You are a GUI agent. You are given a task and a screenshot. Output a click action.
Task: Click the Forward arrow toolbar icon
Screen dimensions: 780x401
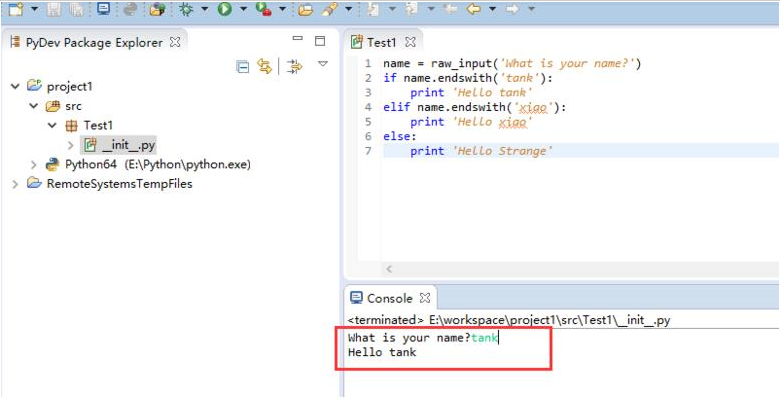512,9
